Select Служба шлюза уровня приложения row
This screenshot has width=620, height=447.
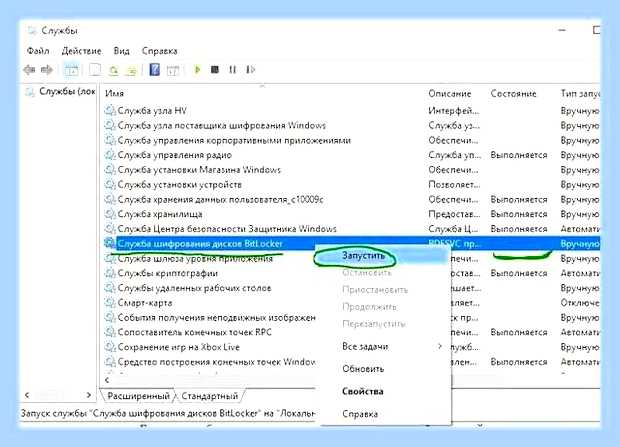(195, 259)
